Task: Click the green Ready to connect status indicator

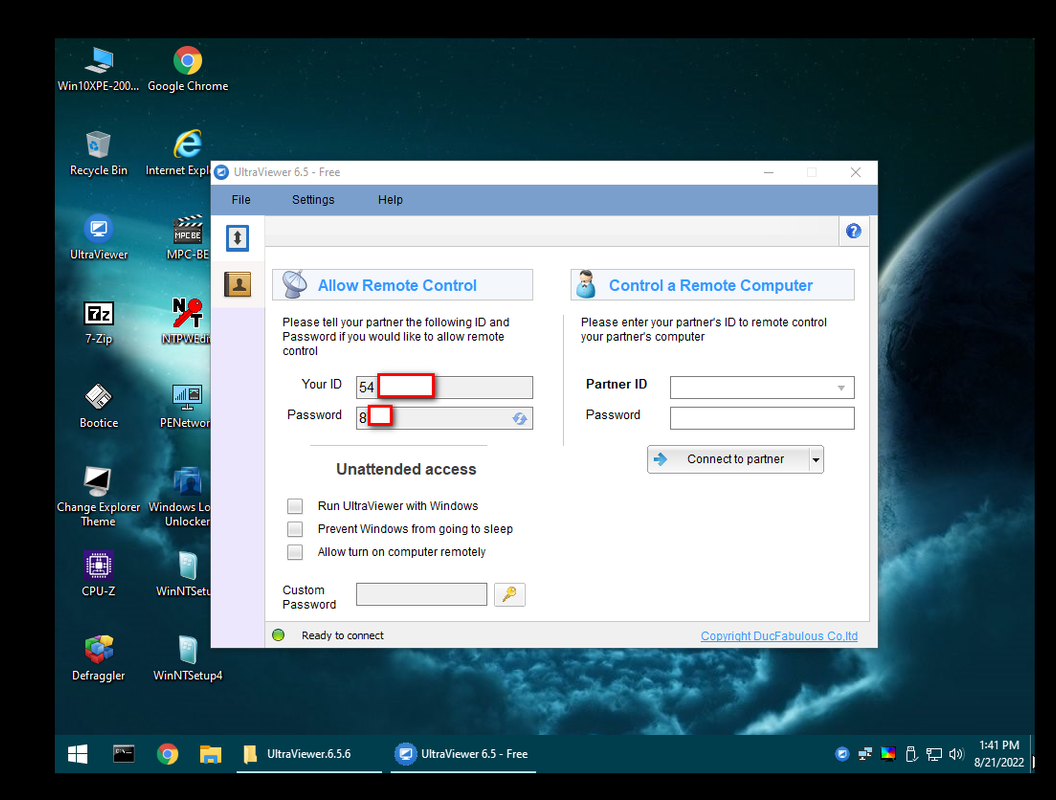Action: [278, 635]
